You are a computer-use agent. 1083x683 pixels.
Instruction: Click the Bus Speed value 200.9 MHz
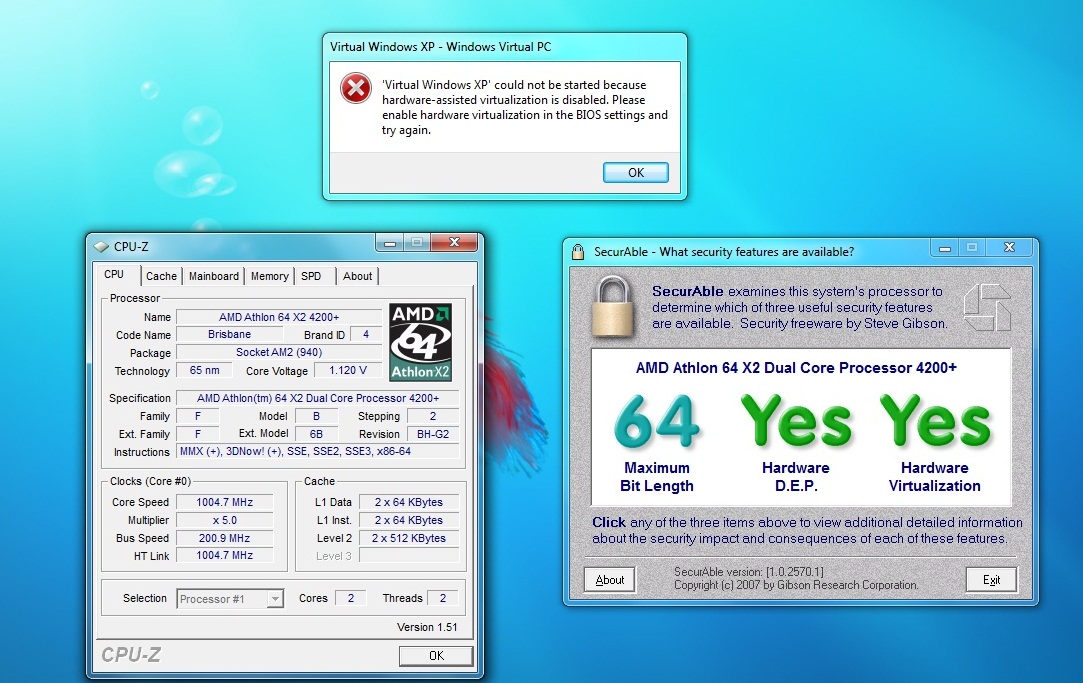click(224, 538)
